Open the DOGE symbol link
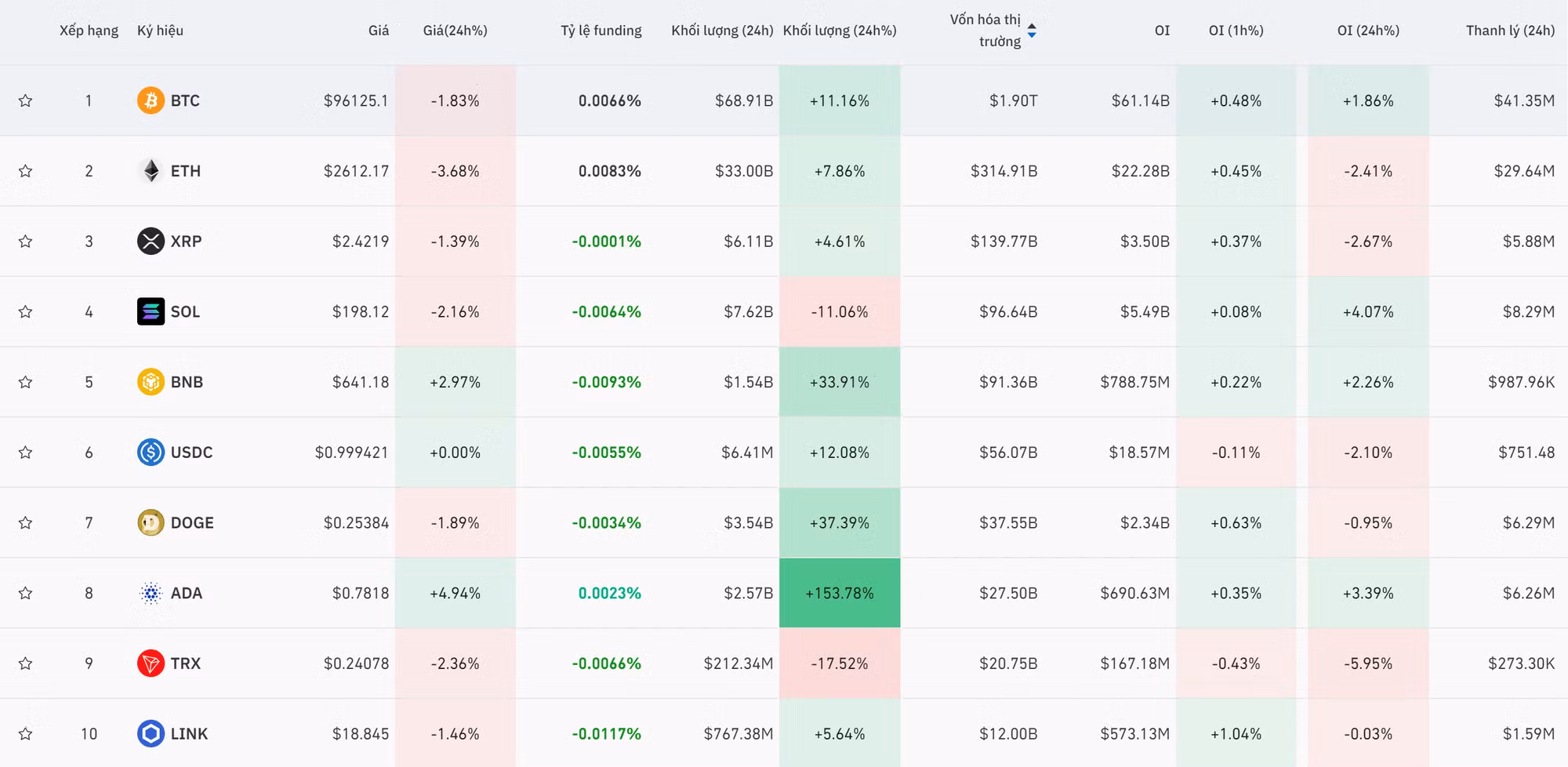 tap(192, 522)
